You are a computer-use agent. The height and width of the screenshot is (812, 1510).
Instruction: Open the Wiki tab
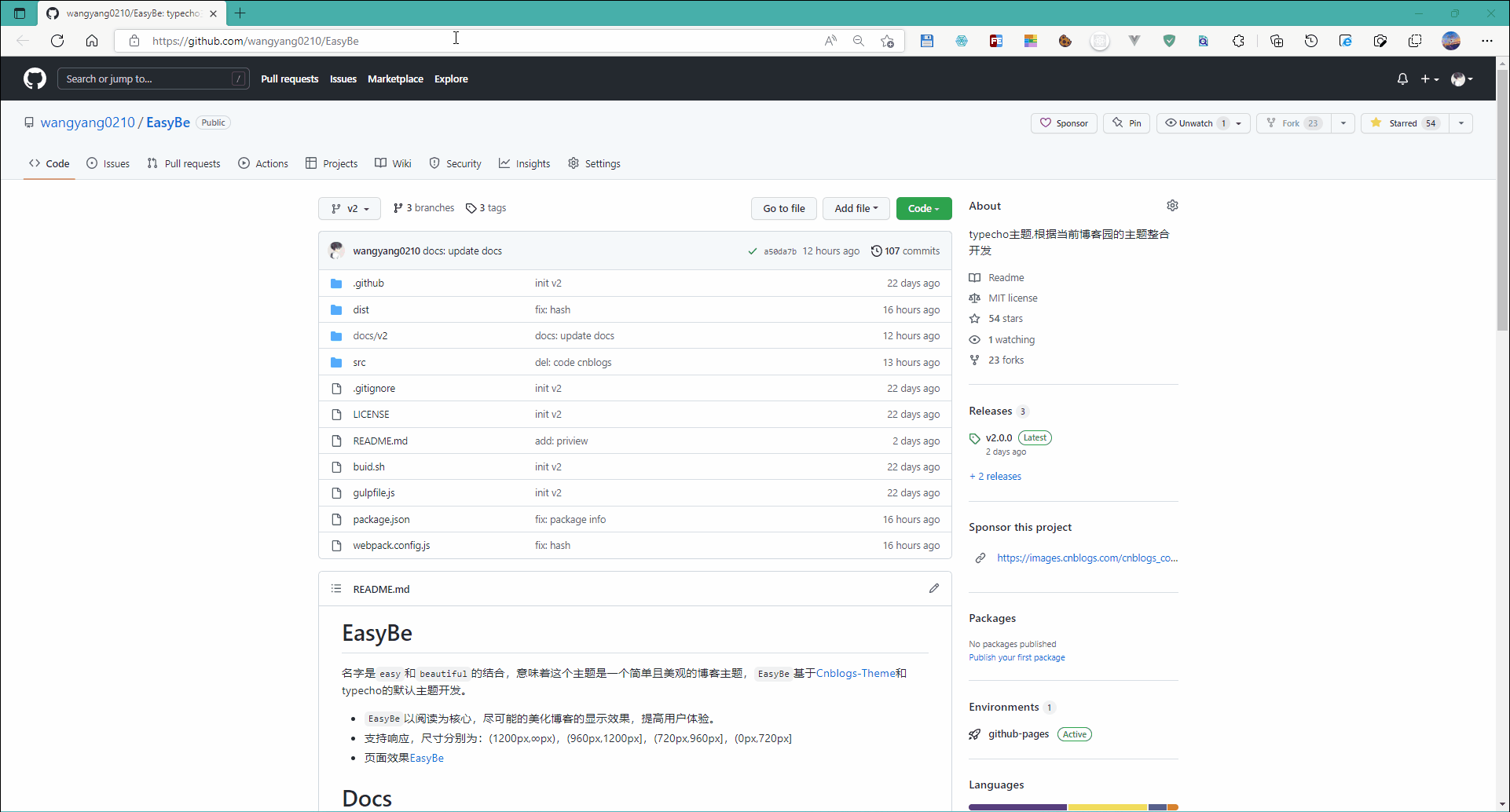(393, 163)
